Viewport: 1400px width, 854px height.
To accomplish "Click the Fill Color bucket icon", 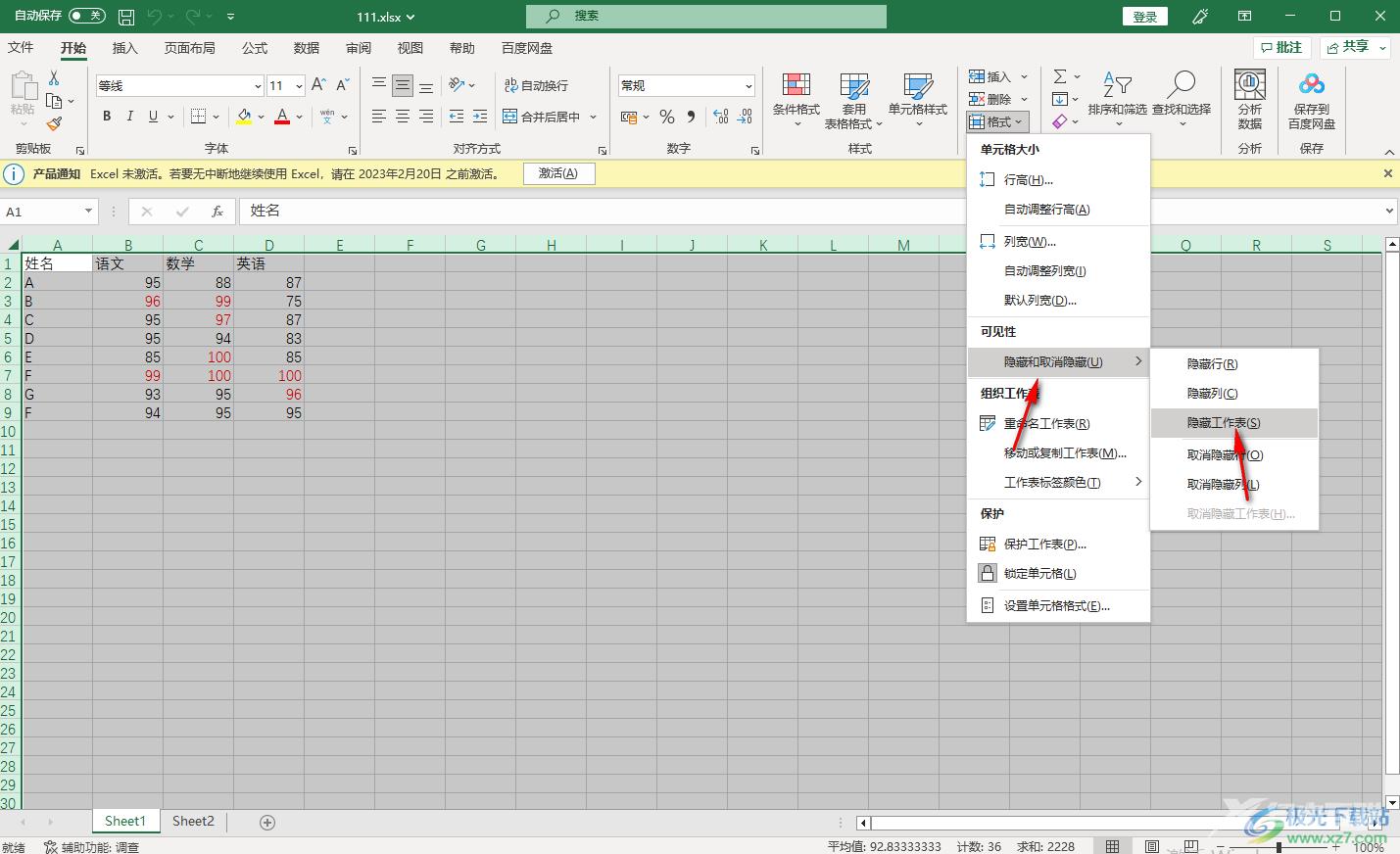I will click(244, 117).
